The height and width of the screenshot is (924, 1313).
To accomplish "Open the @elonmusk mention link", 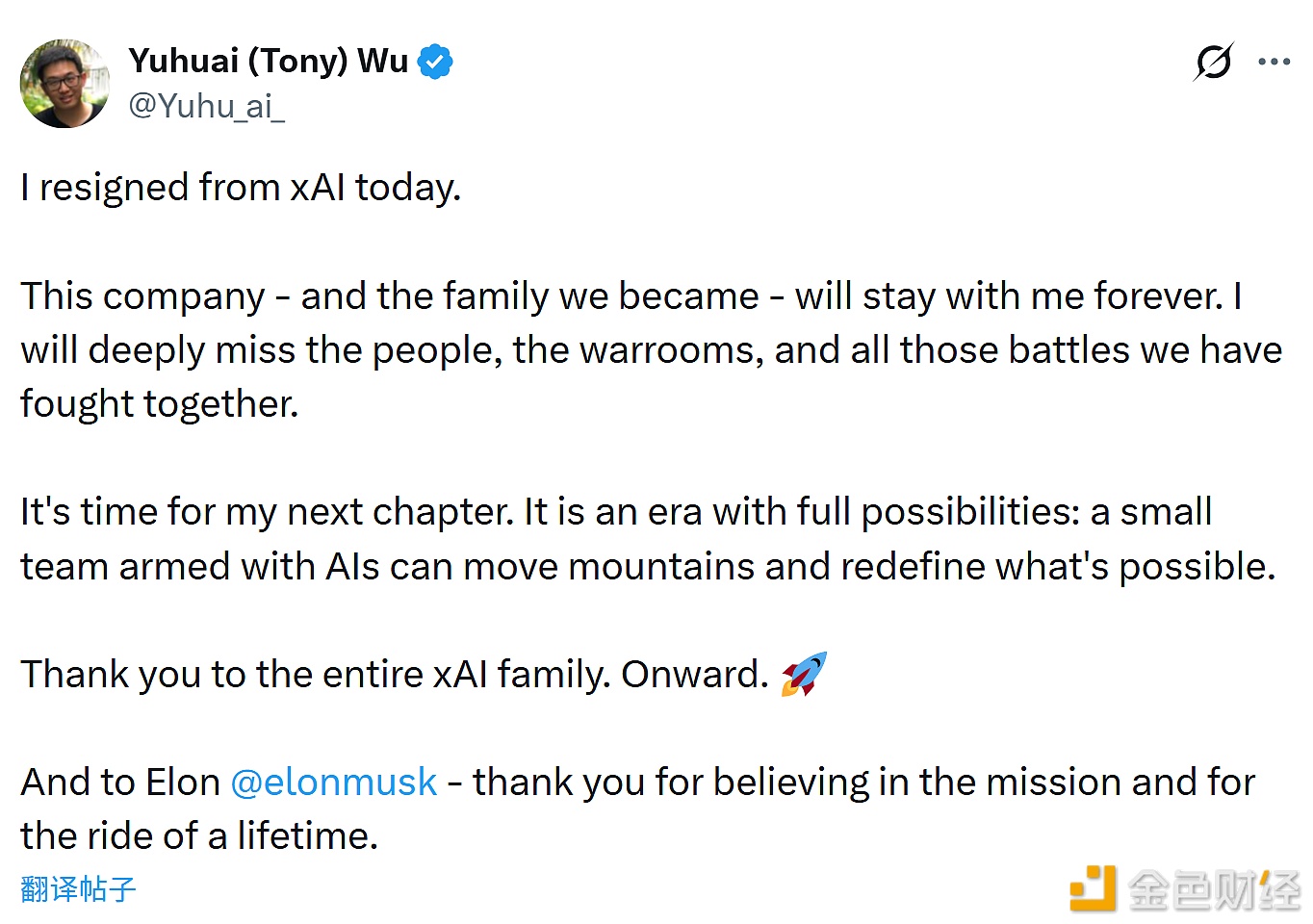I will [333, 782].
